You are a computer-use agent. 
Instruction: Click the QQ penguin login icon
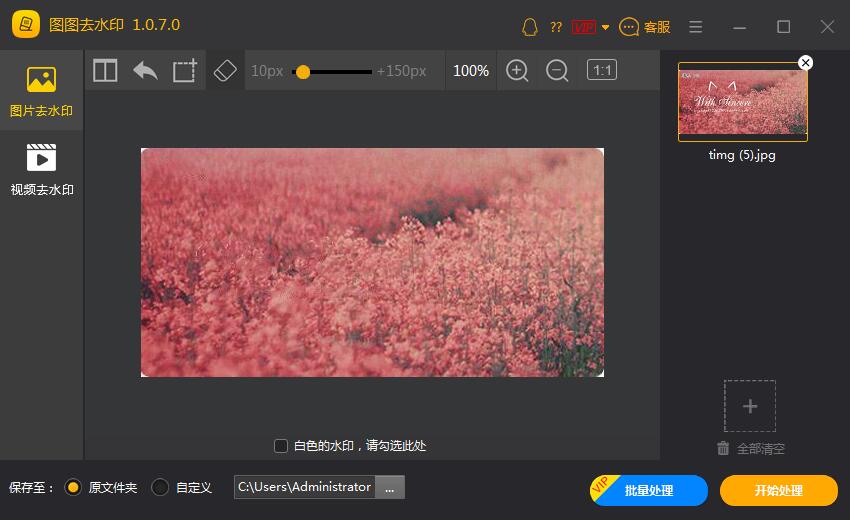(530, 27)
